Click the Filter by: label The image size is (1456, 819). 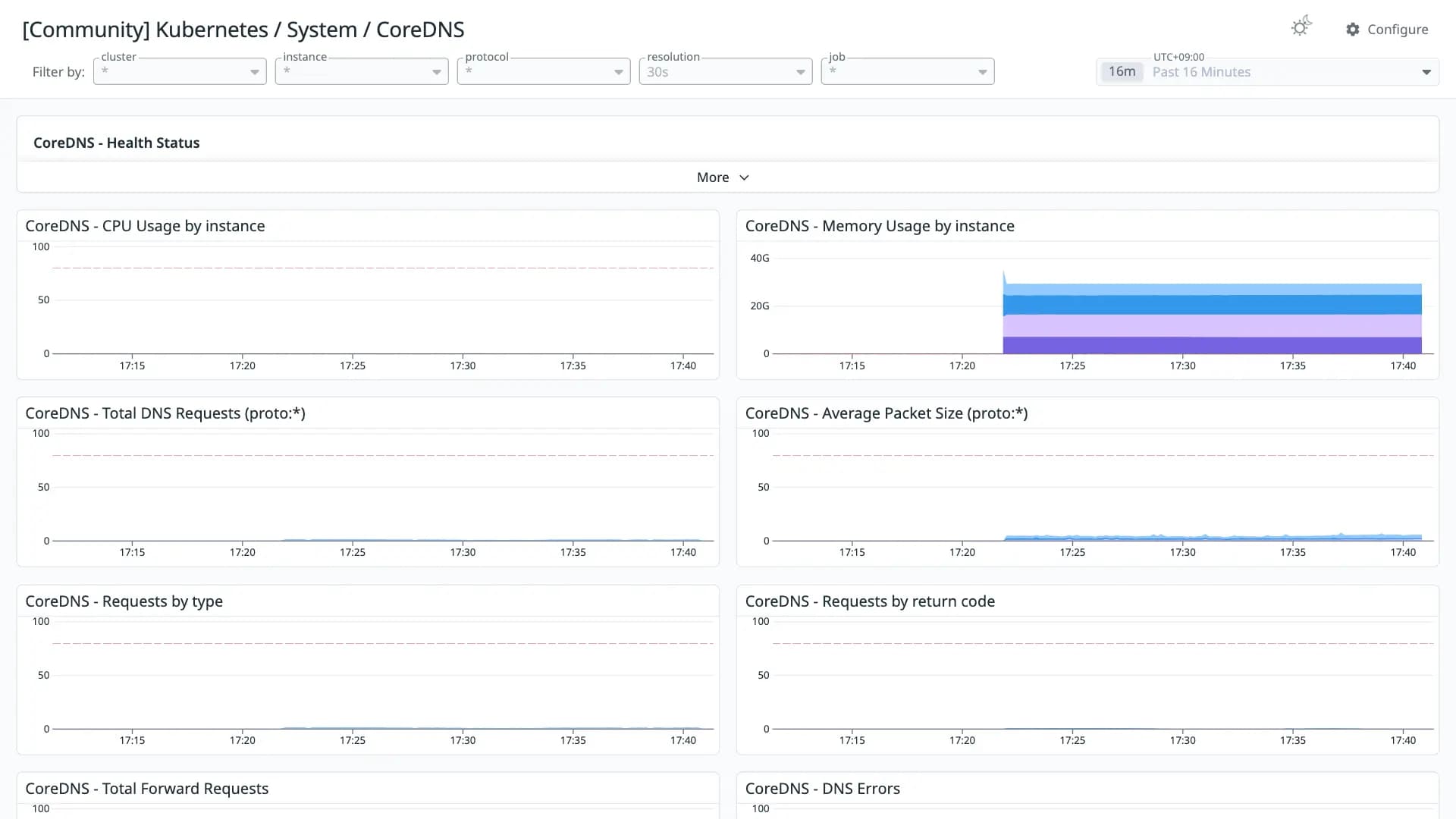point(58,72)
